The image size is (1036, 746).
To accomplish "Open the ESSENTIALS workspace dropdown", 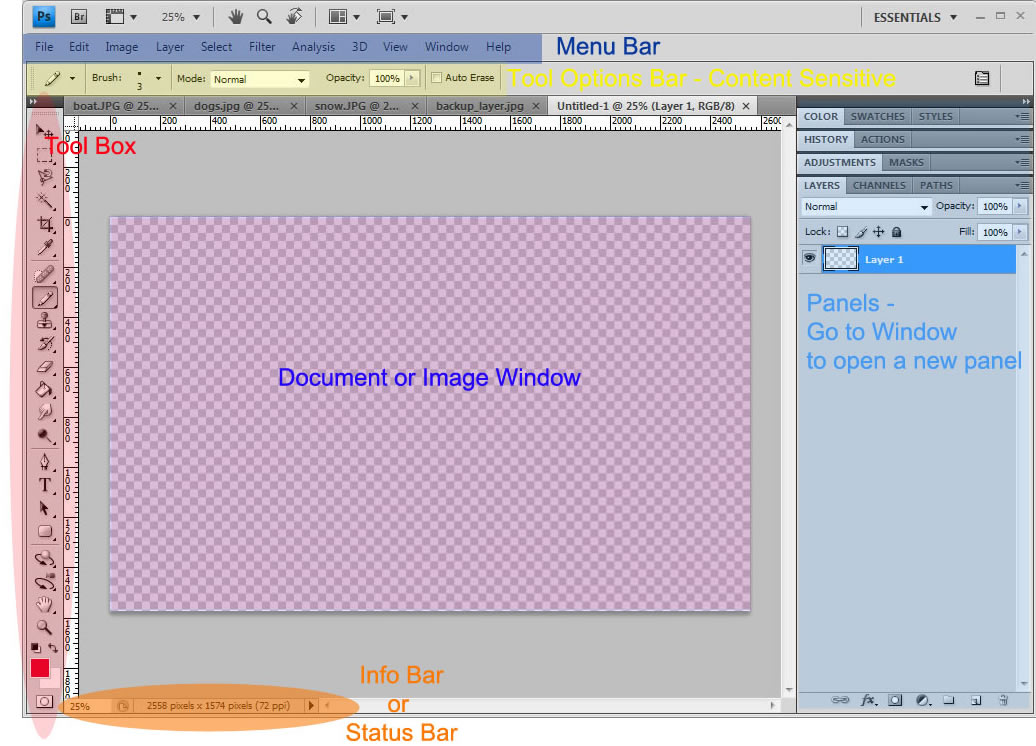I will [915, 17].
